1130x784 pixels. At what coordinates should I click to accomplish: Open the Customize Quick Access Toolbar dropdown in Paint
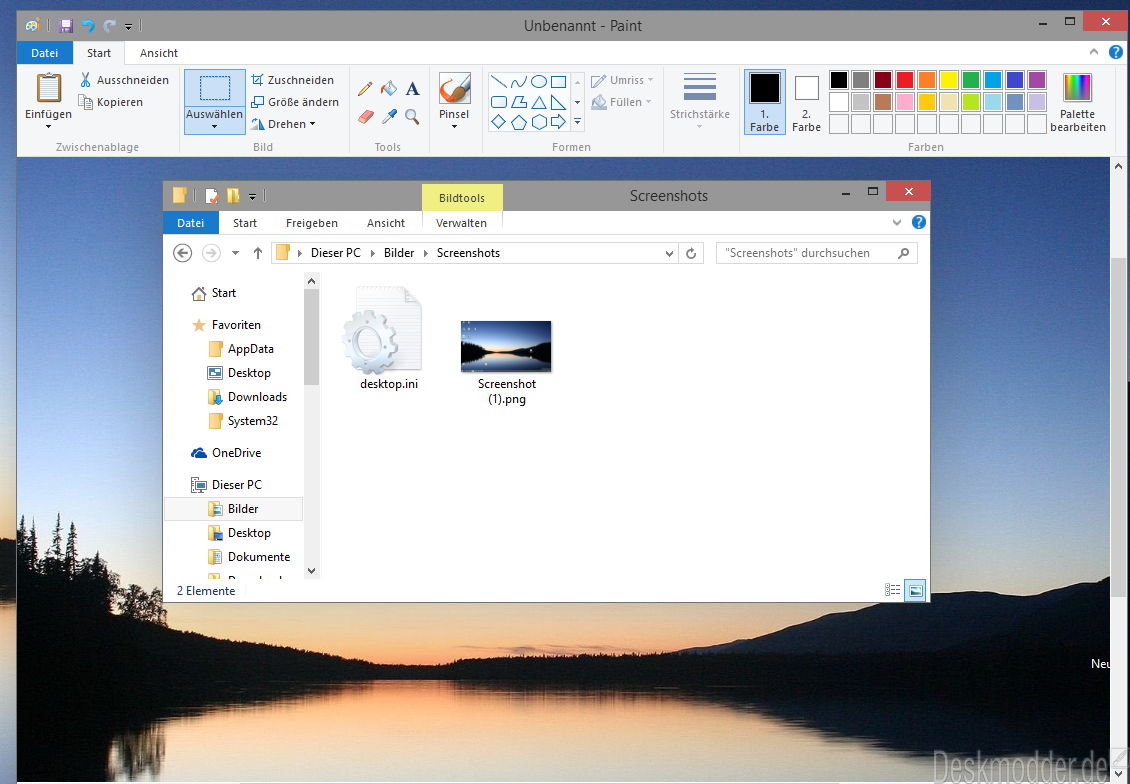pyautogui.click(x=128, y=27)
